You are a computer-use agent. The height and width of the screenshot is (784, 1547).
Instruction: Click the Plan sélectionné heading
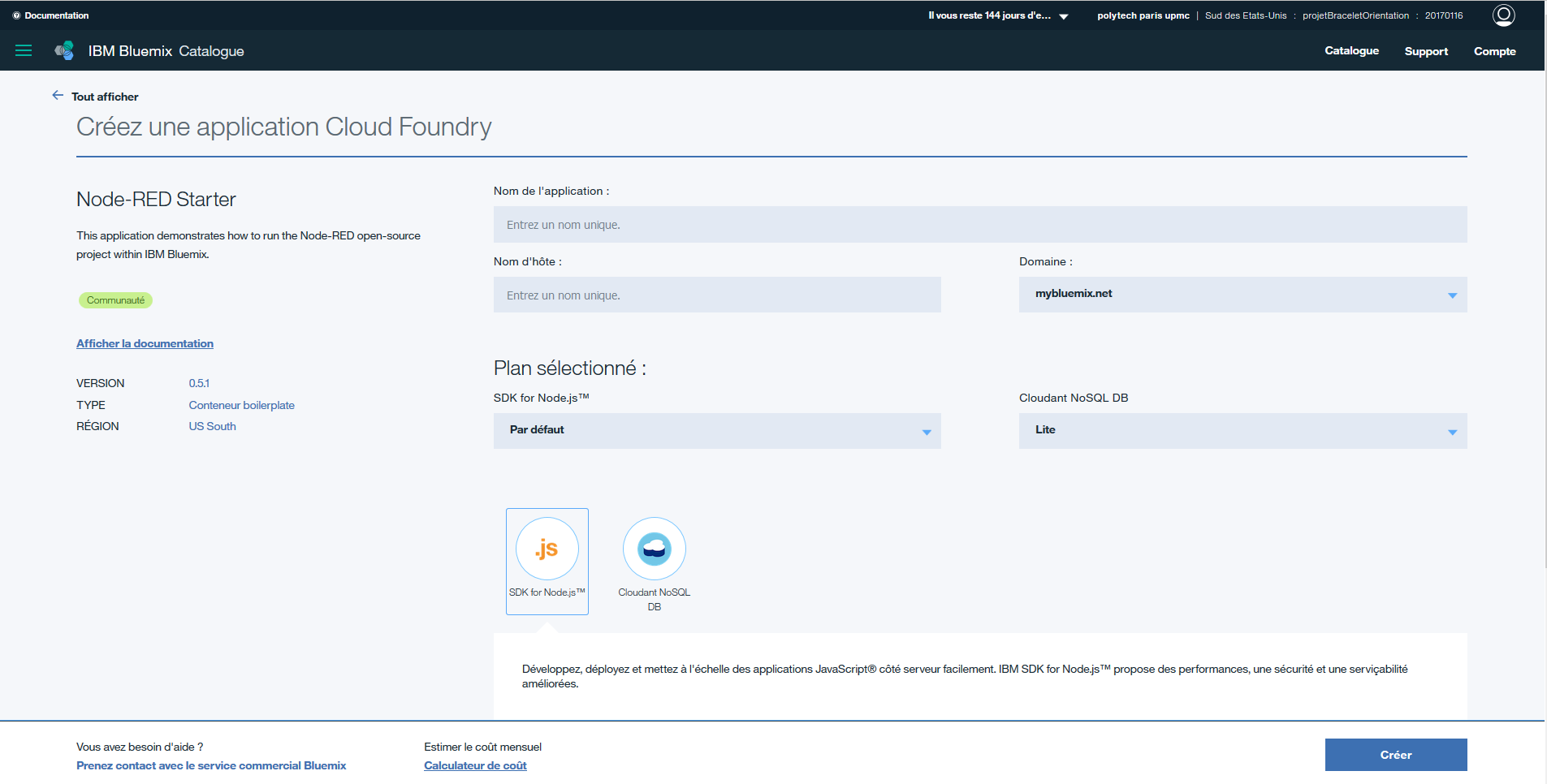point(569,368)
